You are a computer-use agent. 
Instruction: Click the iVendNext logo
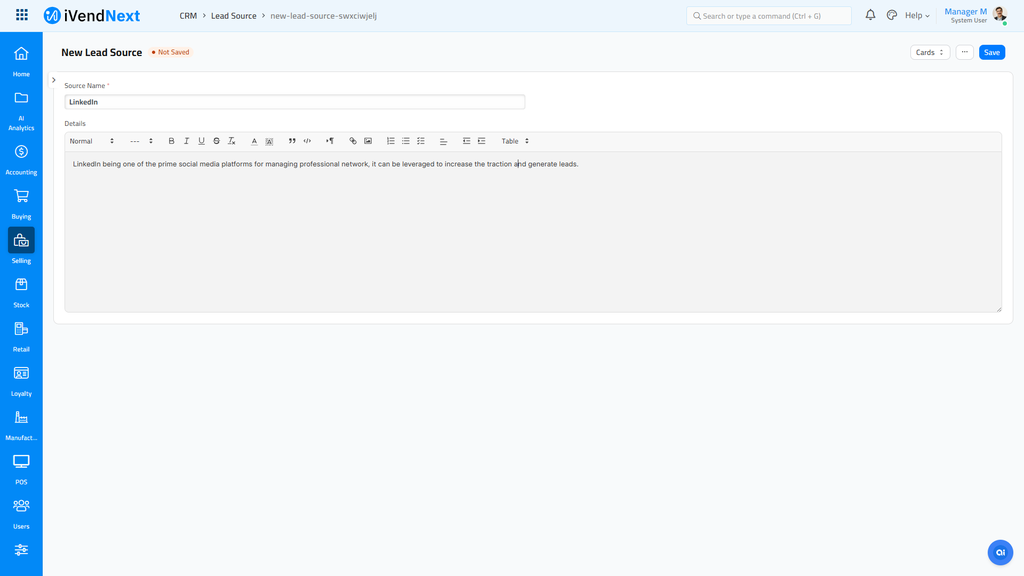point(92,16)
